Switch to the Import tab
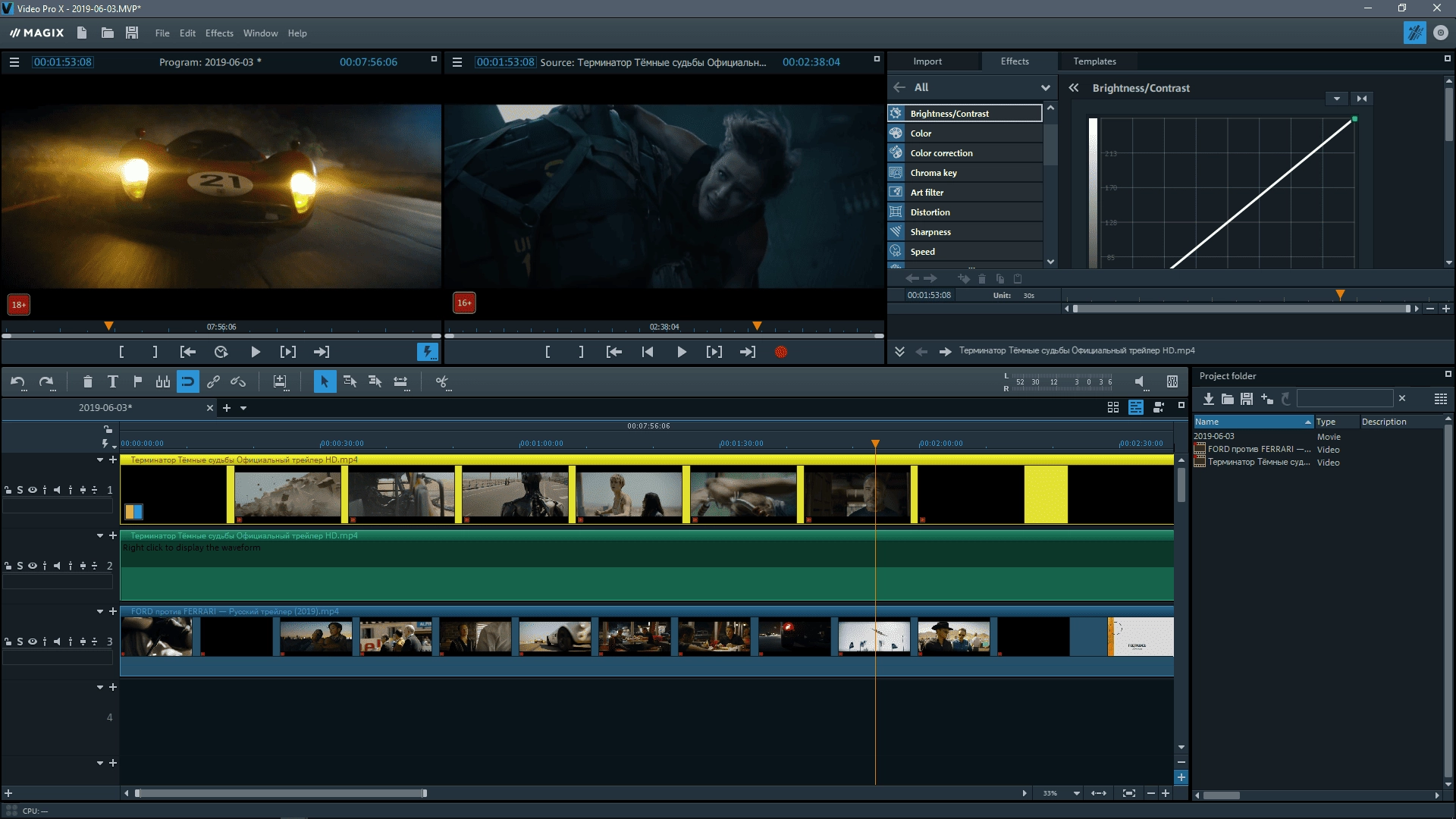The width and height of the screenshot is (1456, 819). pyautogui.click(x=927, y=61)
